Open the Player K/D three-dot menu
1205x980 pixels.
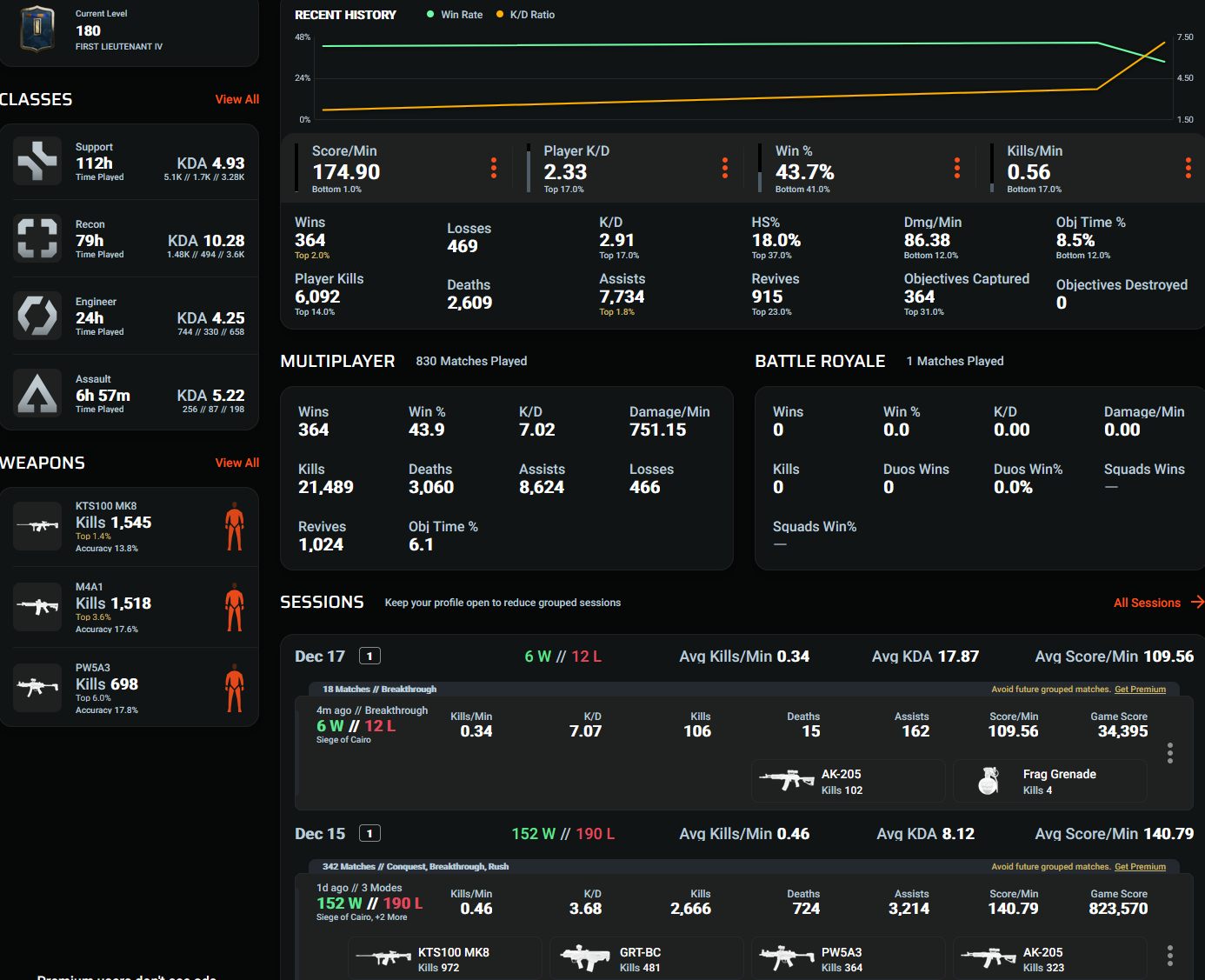click(x=725, y=168)
